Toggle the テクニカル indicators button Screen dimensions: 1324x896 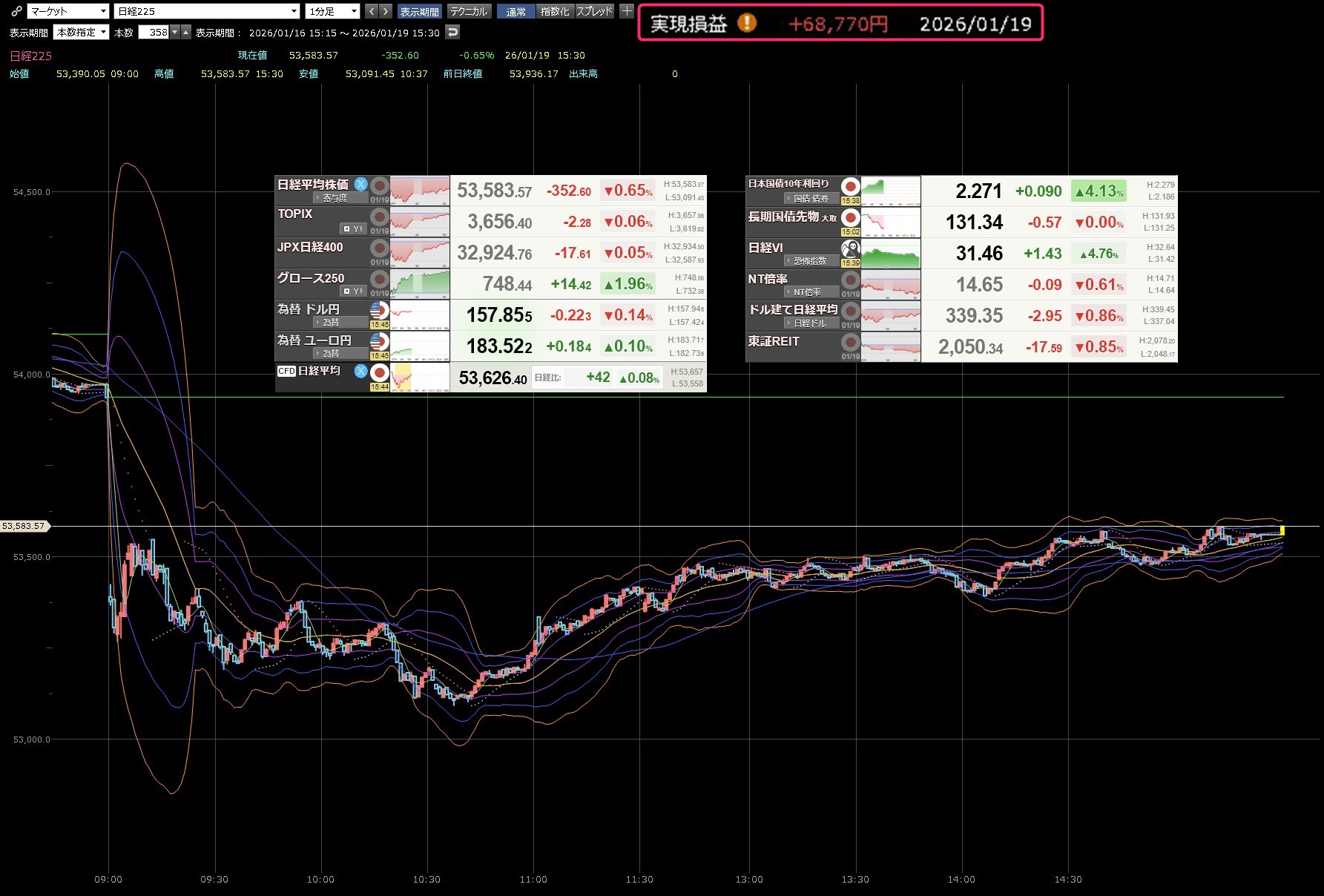pos(469,11)
